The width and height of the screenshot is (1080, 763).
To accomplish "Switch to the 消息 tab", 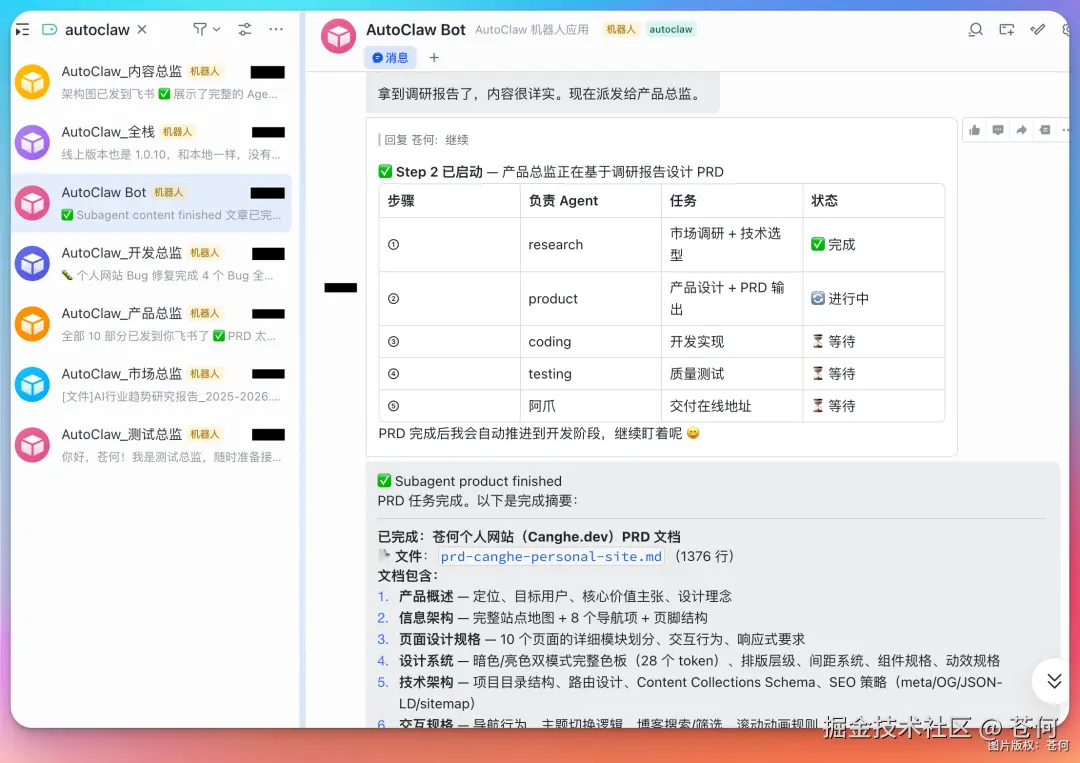I will click(x=390, y=57).
